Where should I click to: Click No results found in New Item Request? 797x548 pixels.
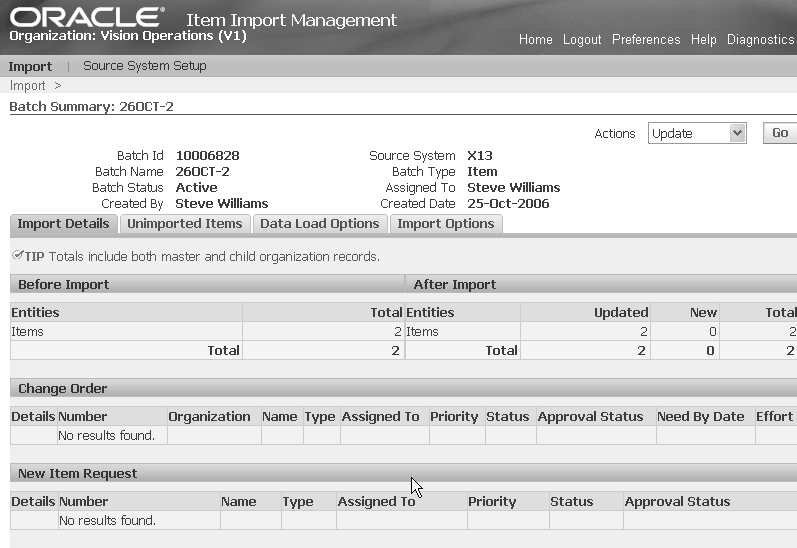[107, 521]
